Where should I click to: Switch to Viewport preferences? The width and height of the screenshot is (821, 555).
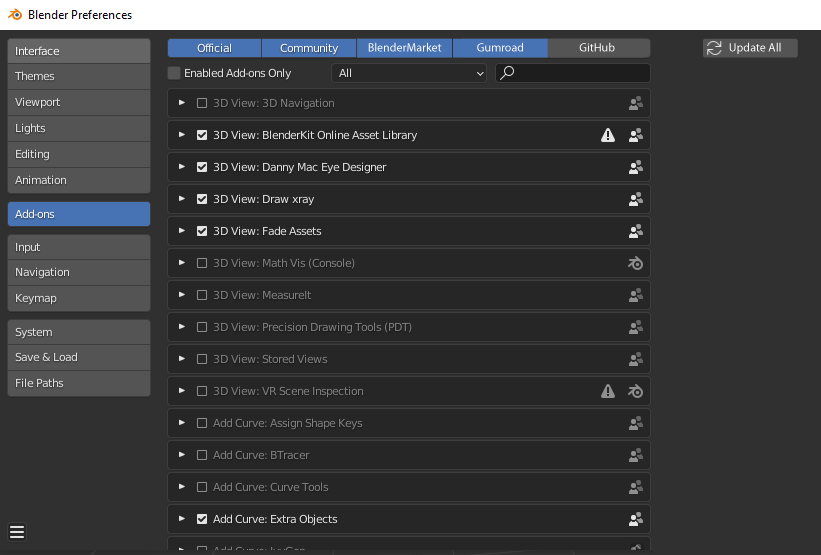[x=79, y=102]
